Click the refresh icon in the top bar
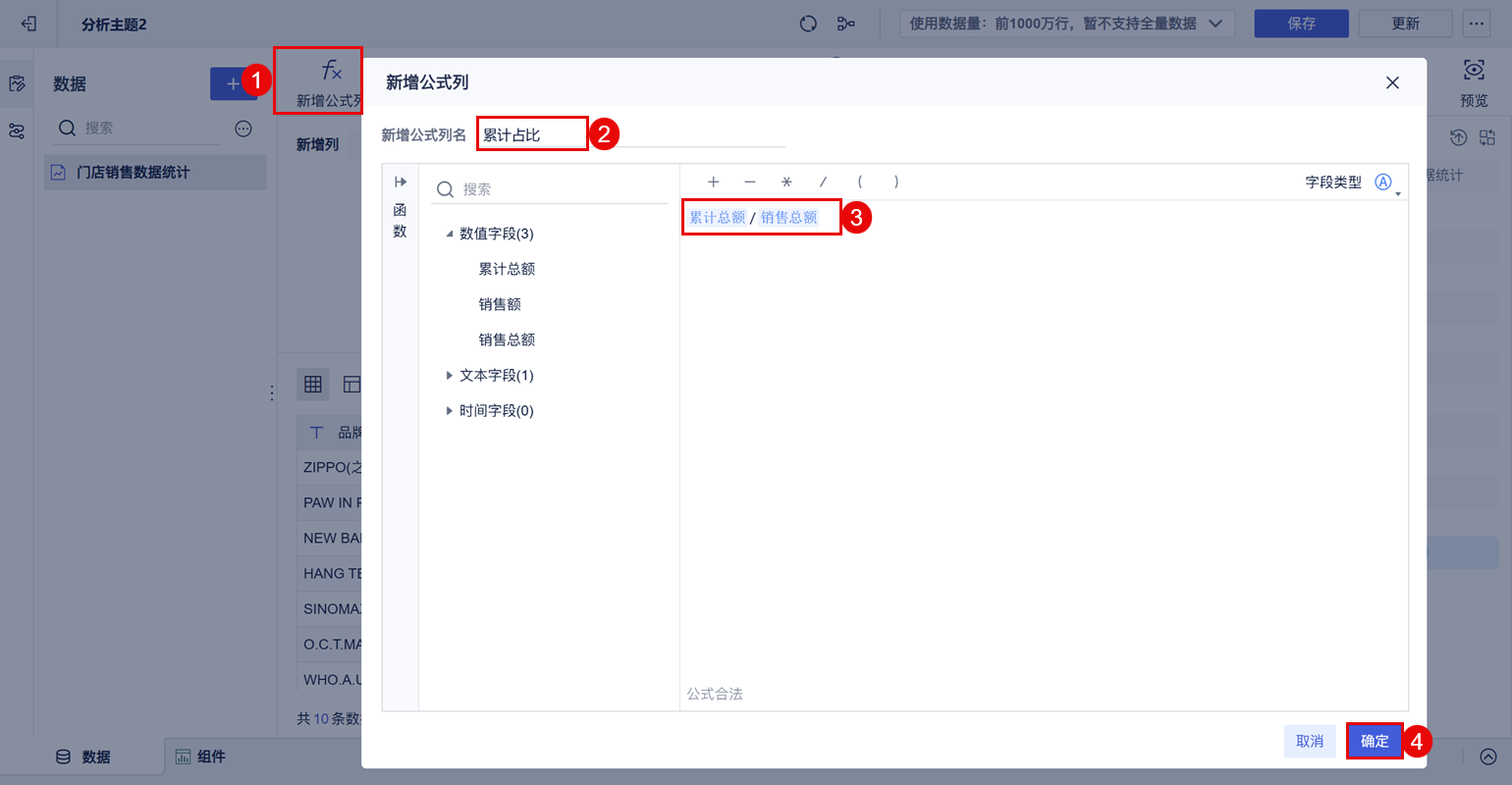 [x=808, y=23]
